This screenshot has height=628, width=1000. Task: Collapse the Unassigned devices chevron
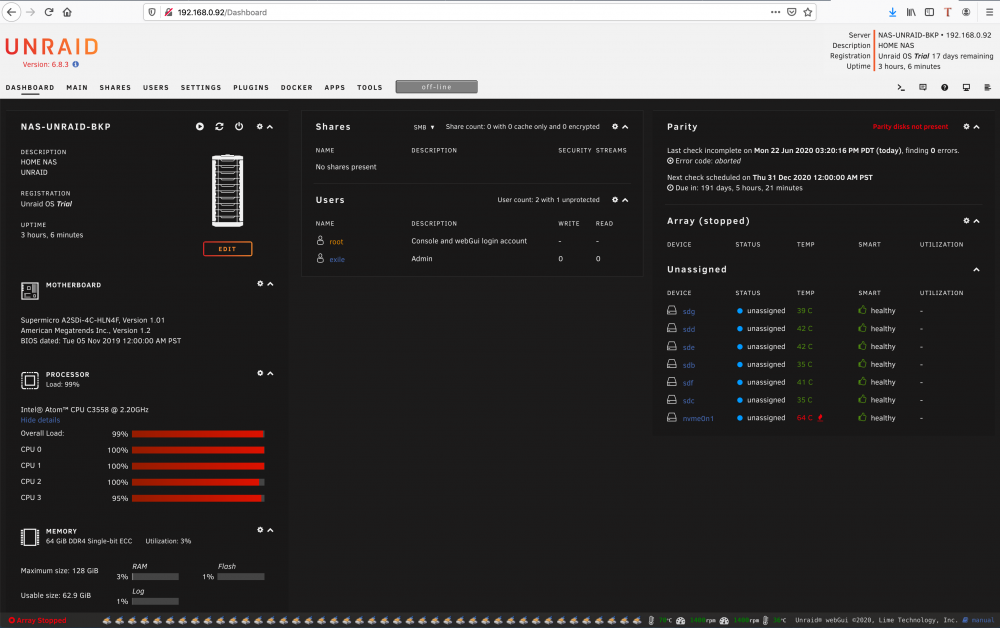tap(976, 270)
